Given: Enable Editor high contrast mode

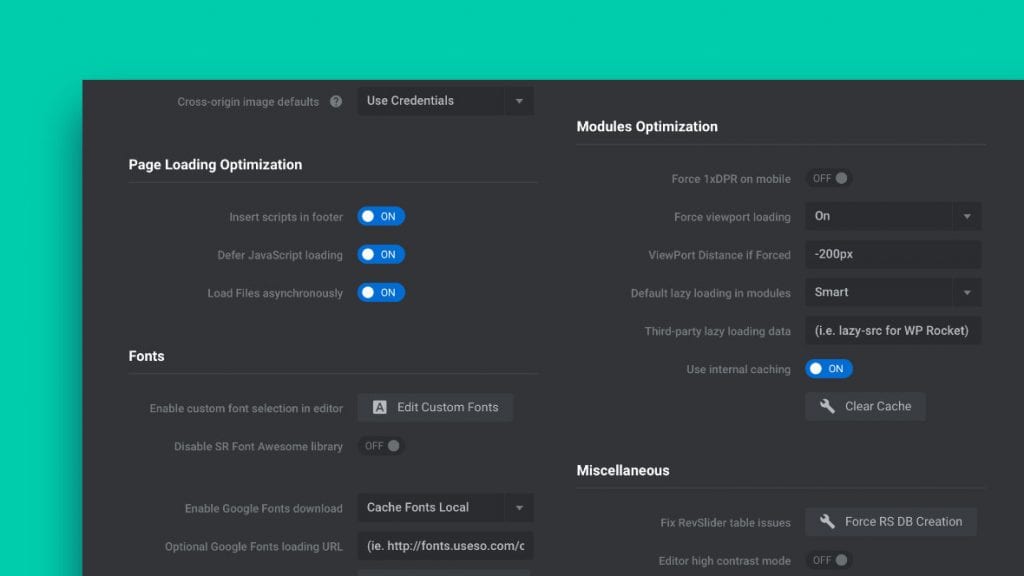Looking at the screenshot, I should 828,560.
